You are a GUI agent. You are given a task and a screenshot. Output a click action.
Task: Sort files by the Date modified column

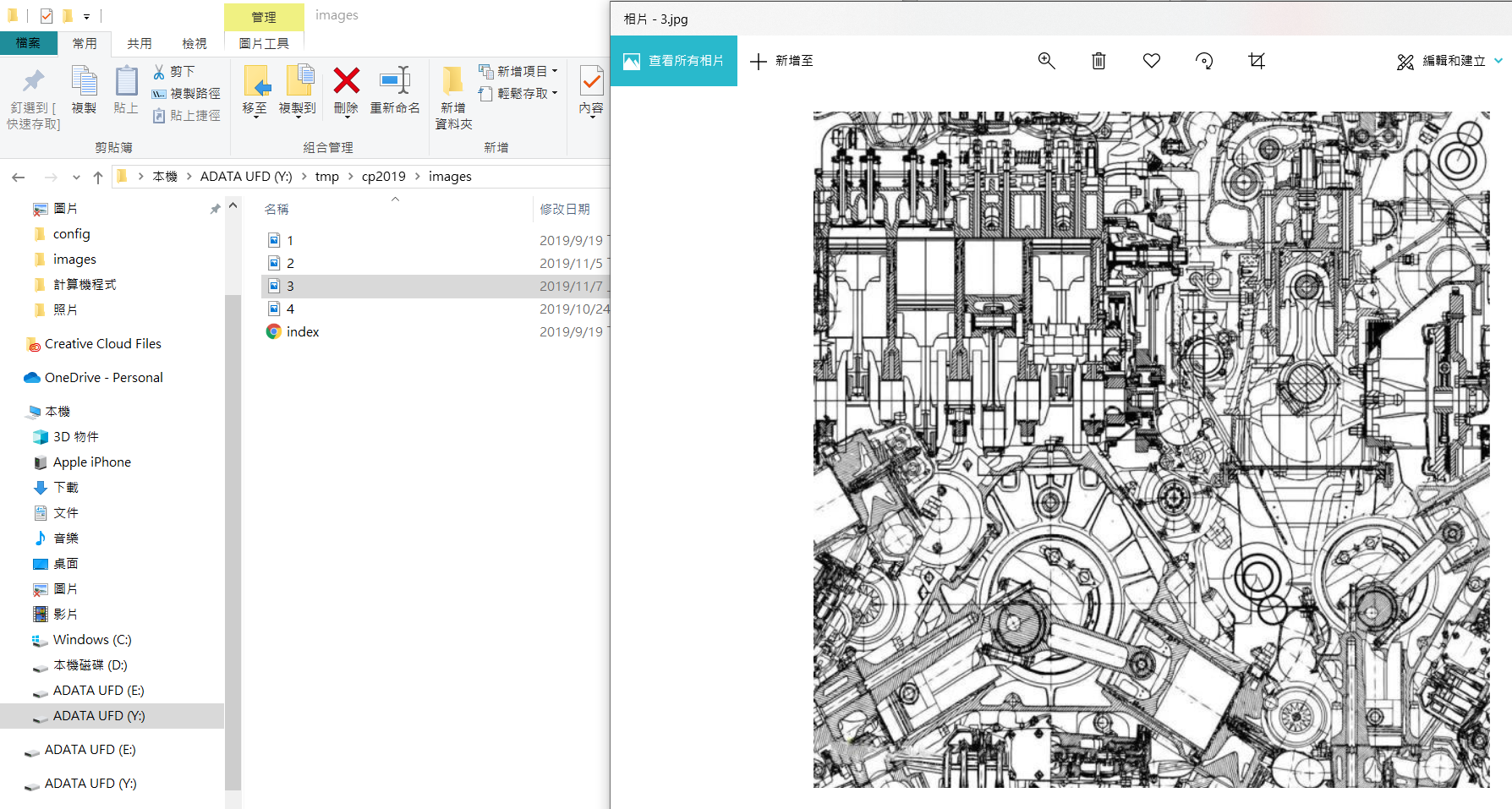pyautogui.click(x=565, y=209)
